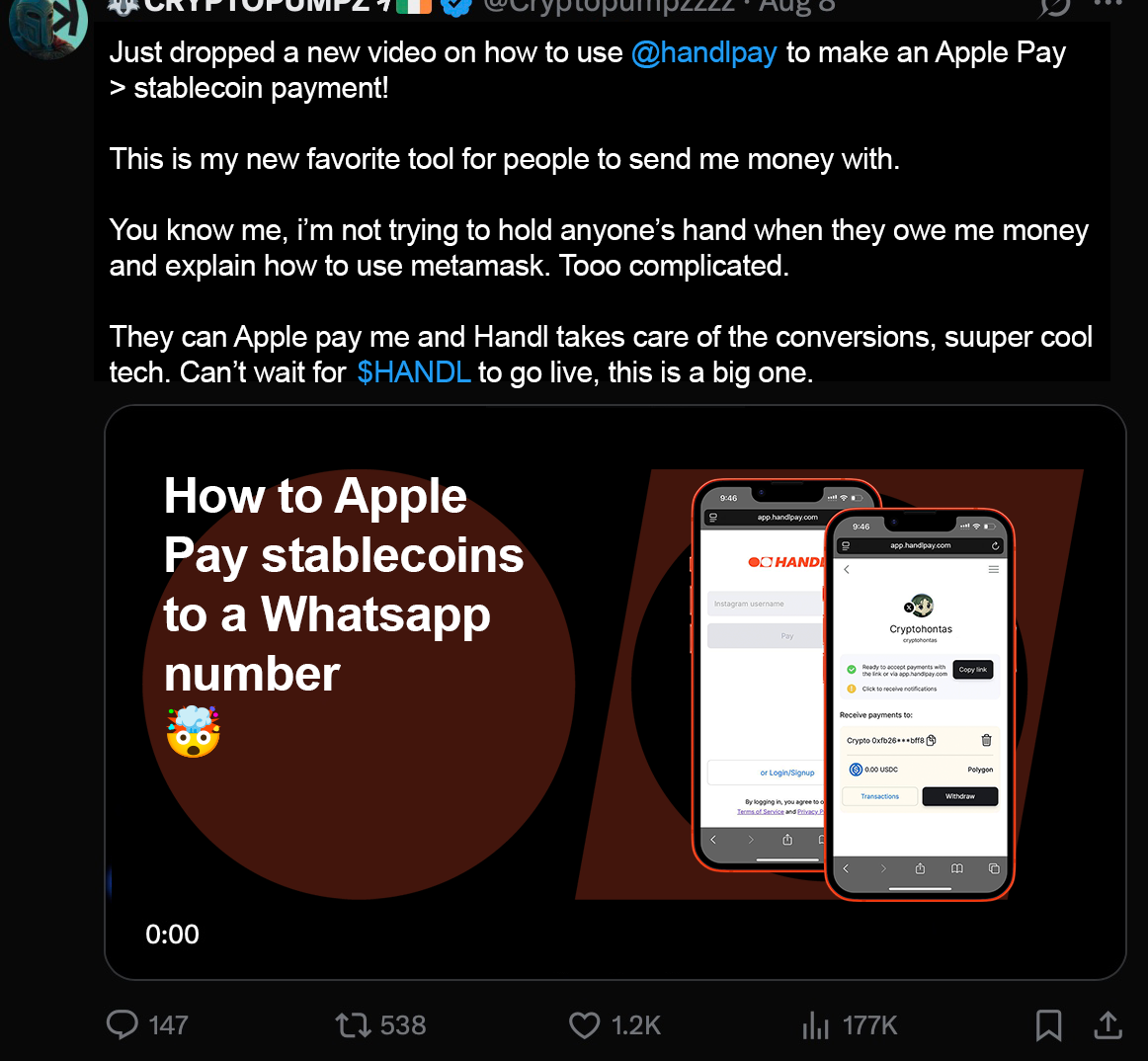
Task: Open tweet by clicking the metamask paragraph
Action: [x=599, y=248]
